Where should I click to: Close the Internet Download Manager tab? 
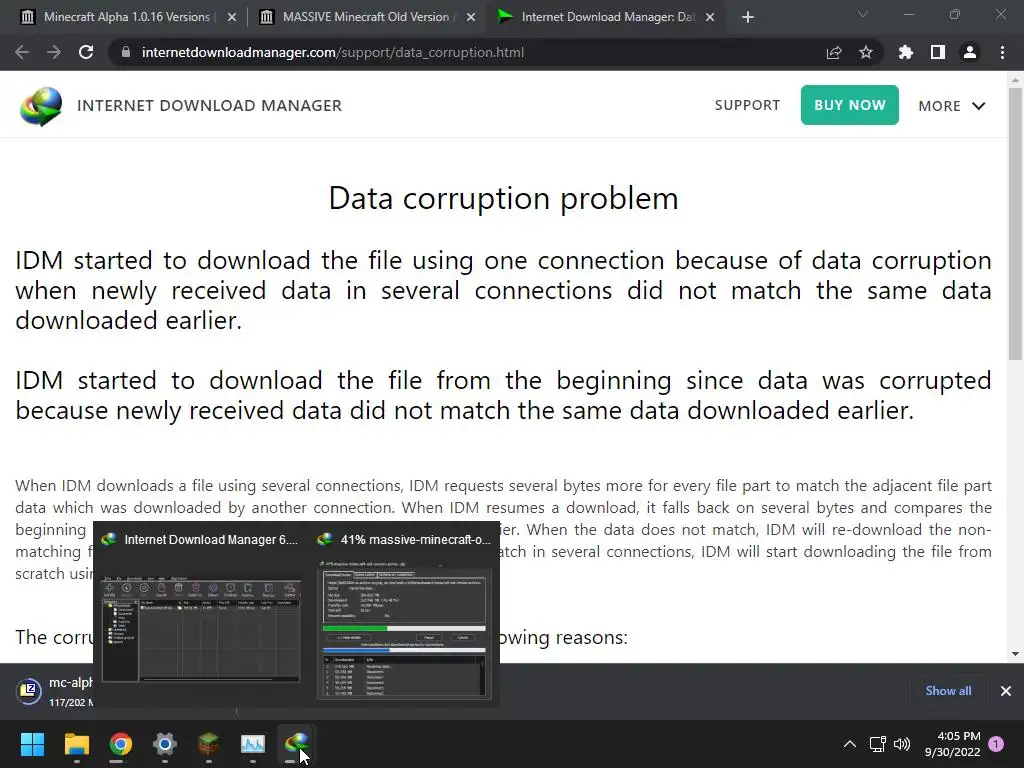(710, 17)
